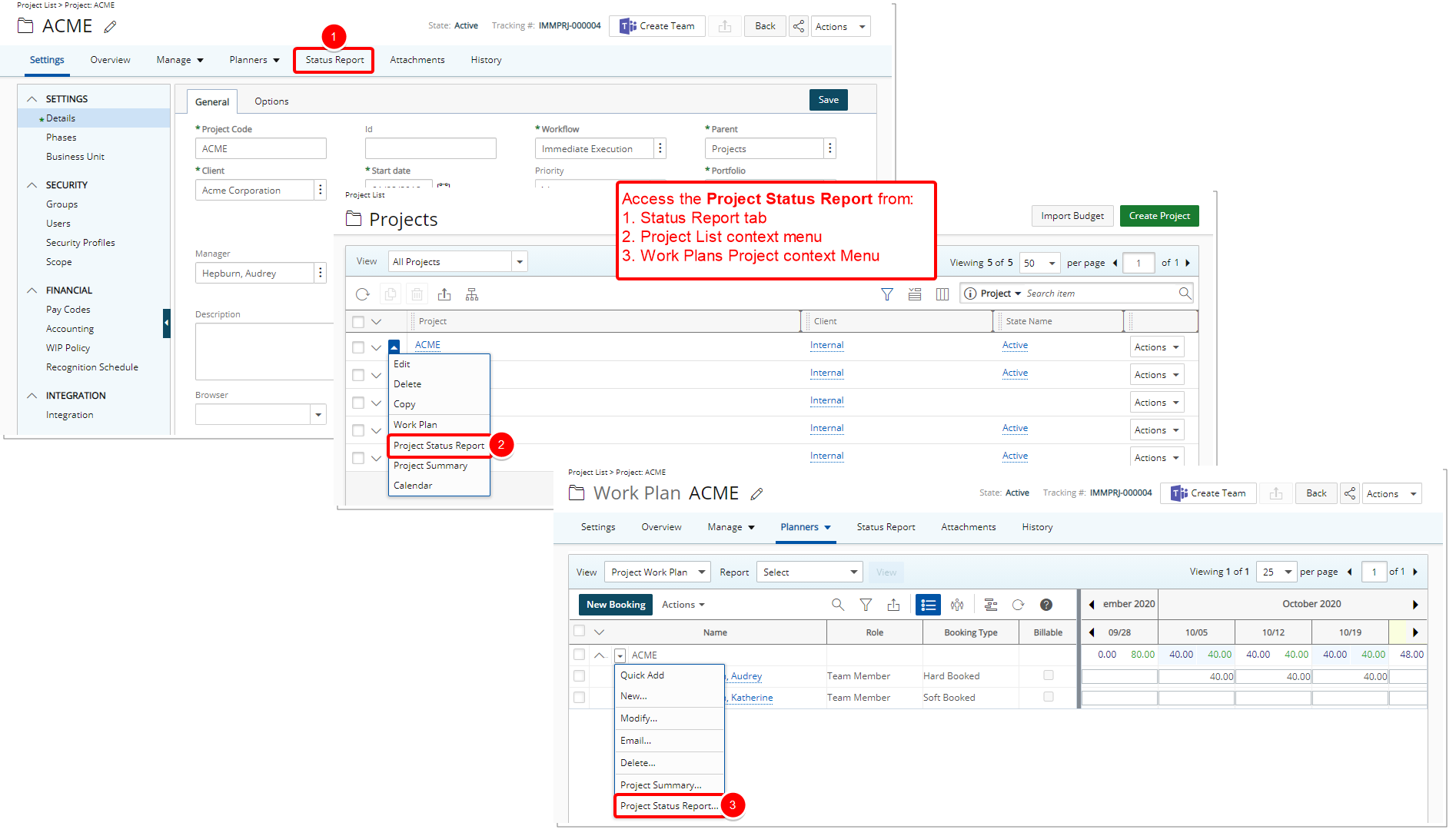Switch to the Options tab
Viewport: 1456px width, 836px height.
tap(271, 101)
